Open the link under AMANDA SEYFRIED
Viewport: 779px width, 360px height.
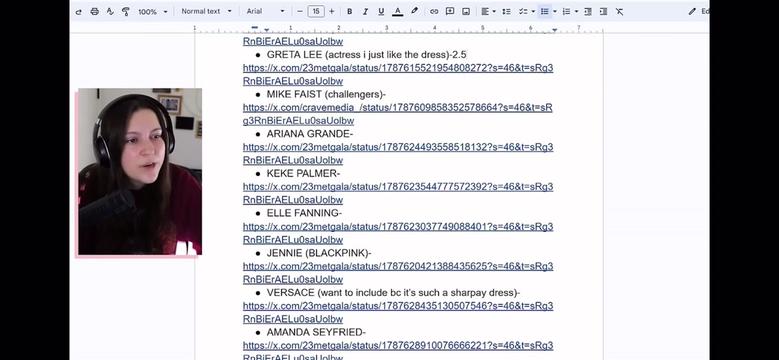[x=398, y=351]
